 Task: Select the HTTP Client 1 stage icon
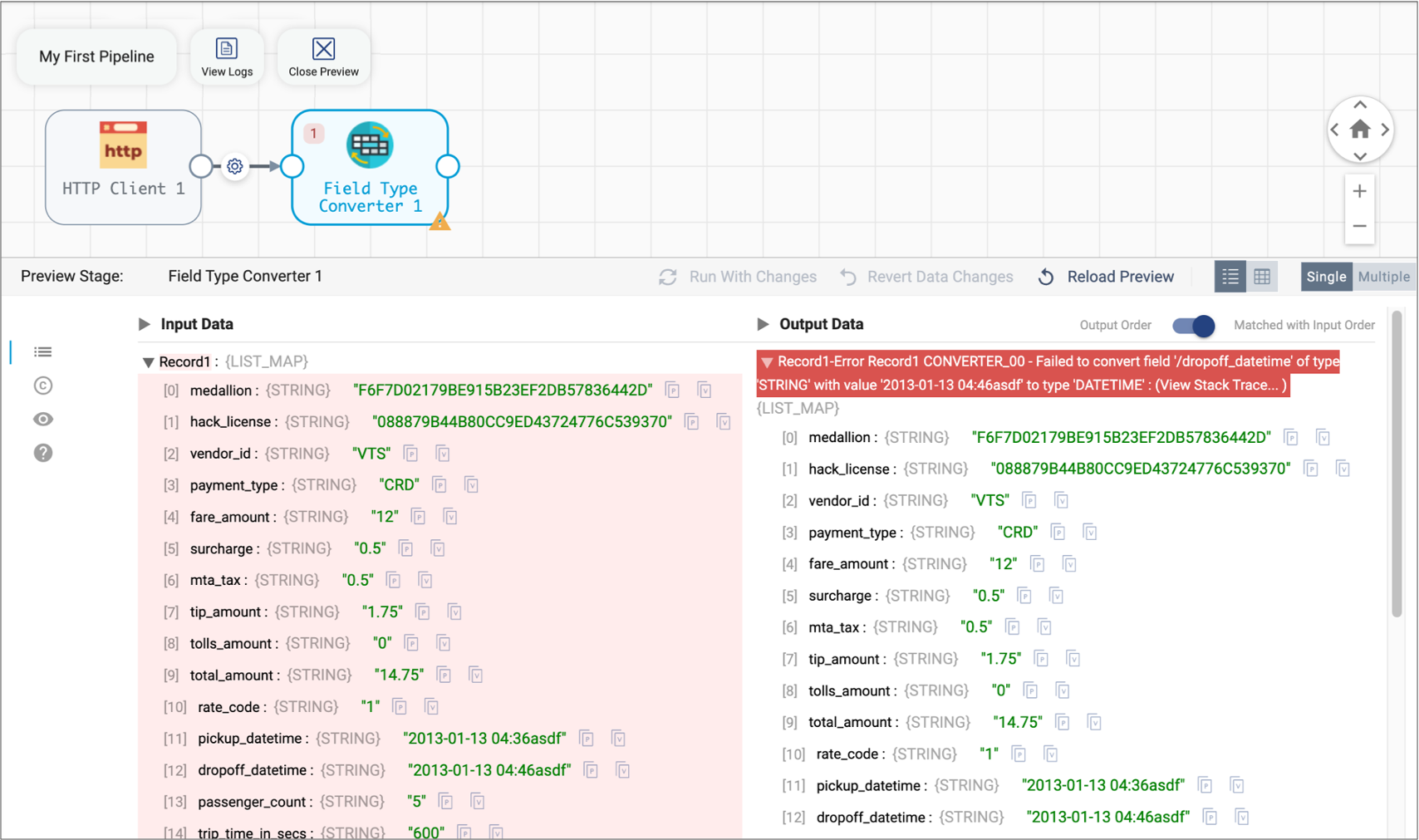click(123, 145)
